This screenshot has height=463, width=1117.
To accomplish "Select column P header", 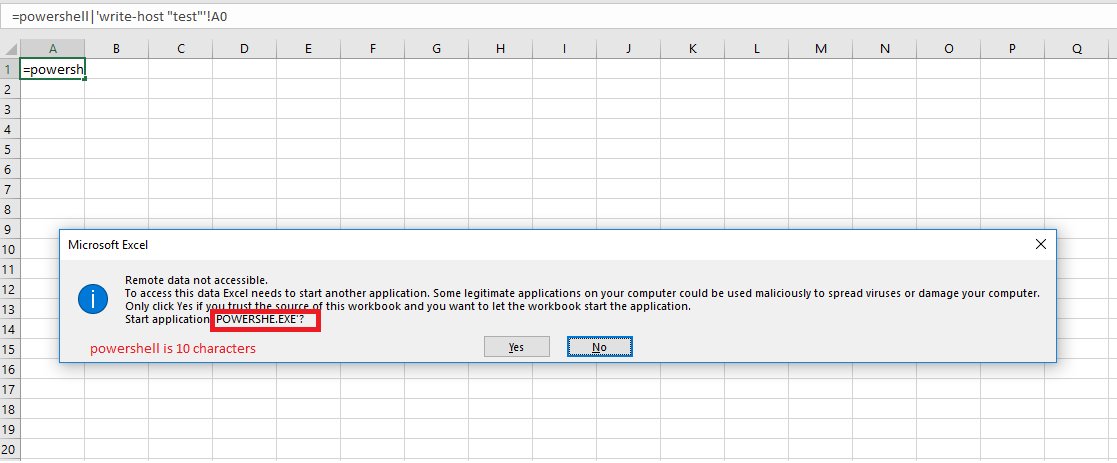I will click(1012, 48).
